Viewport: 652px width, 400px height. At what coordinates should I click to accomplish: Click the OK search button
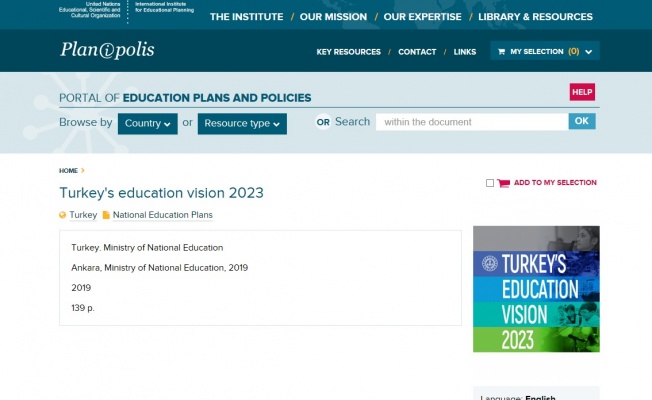[582, 121]
